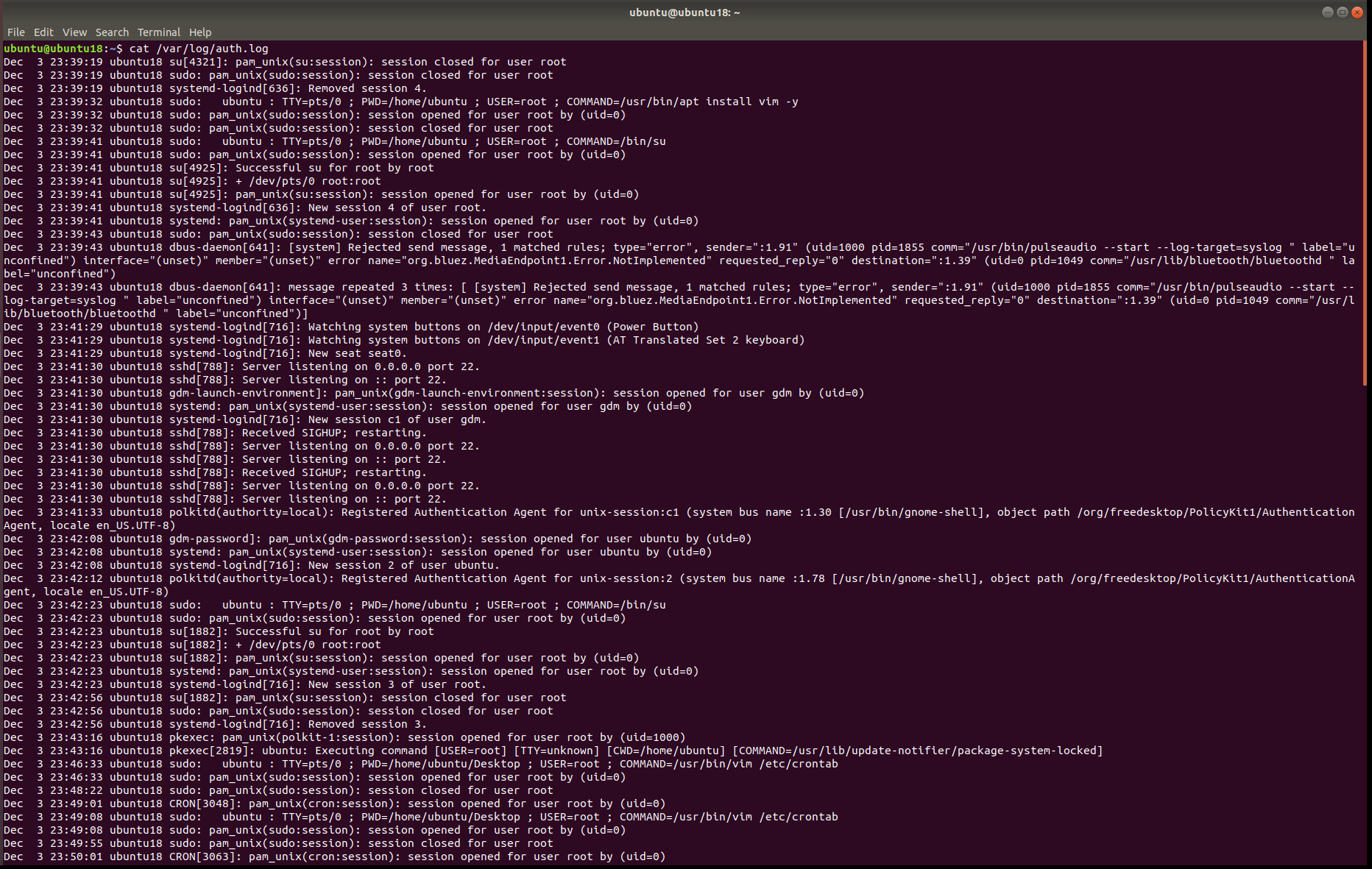
Task: Click 'Successful su for root by root' at 23:42:23
Action: pyautogui.click(x=334, y=631)
